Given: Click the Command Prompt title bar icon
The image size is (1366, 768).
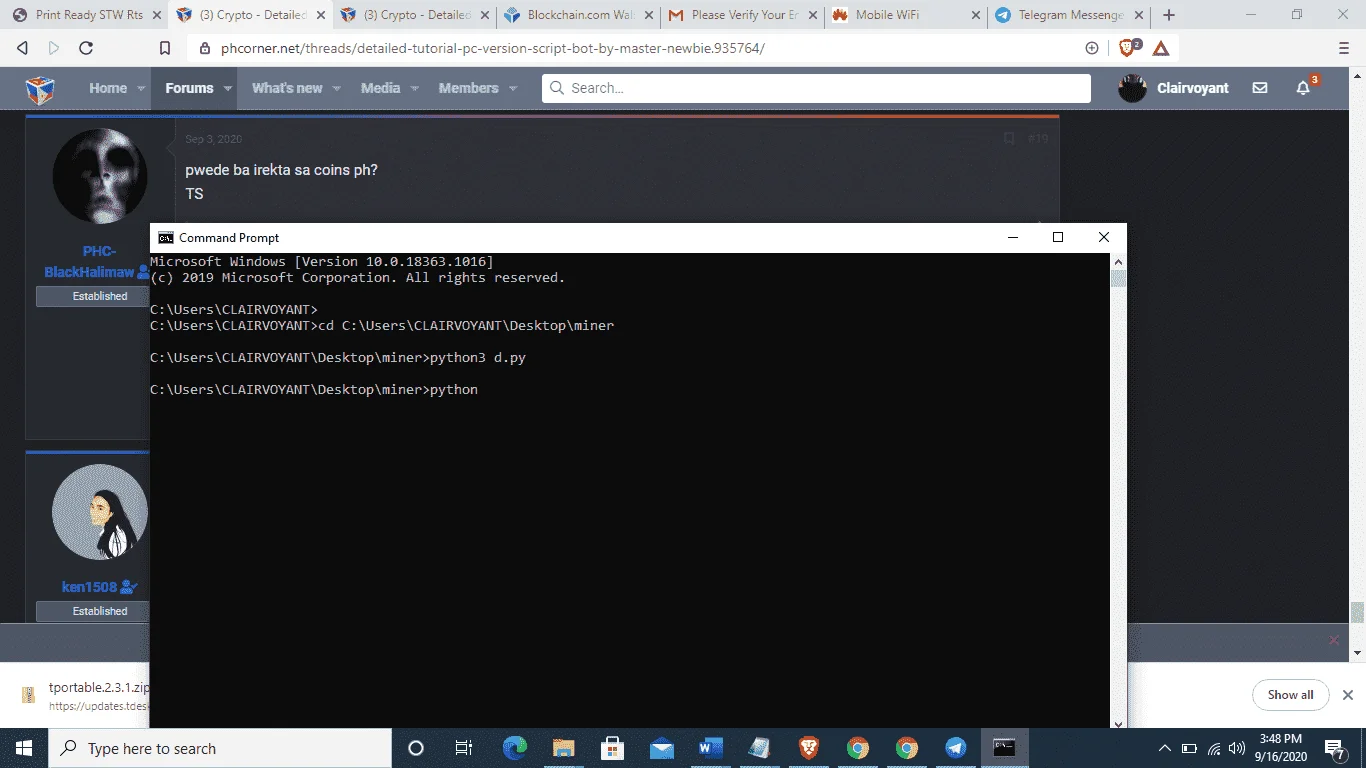Looking at the screenshot, I should click(166, 238).
